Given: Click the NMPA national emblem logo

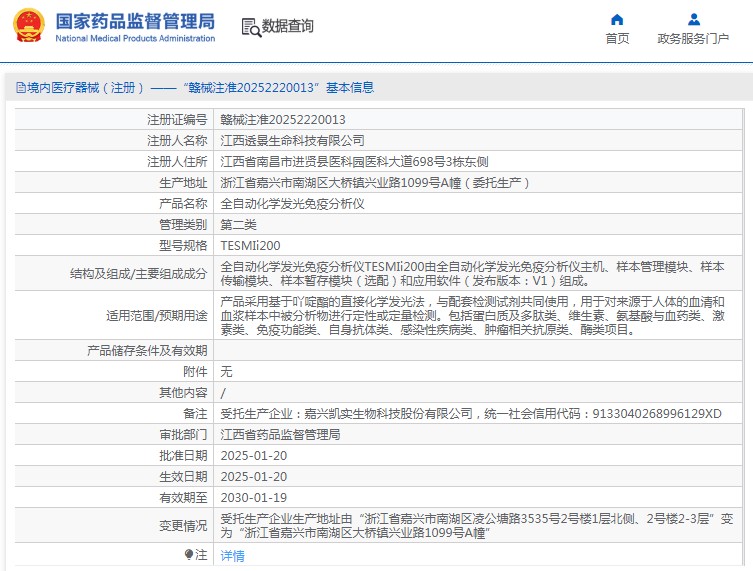Looking at the screenshot, I should pos(28,27).
